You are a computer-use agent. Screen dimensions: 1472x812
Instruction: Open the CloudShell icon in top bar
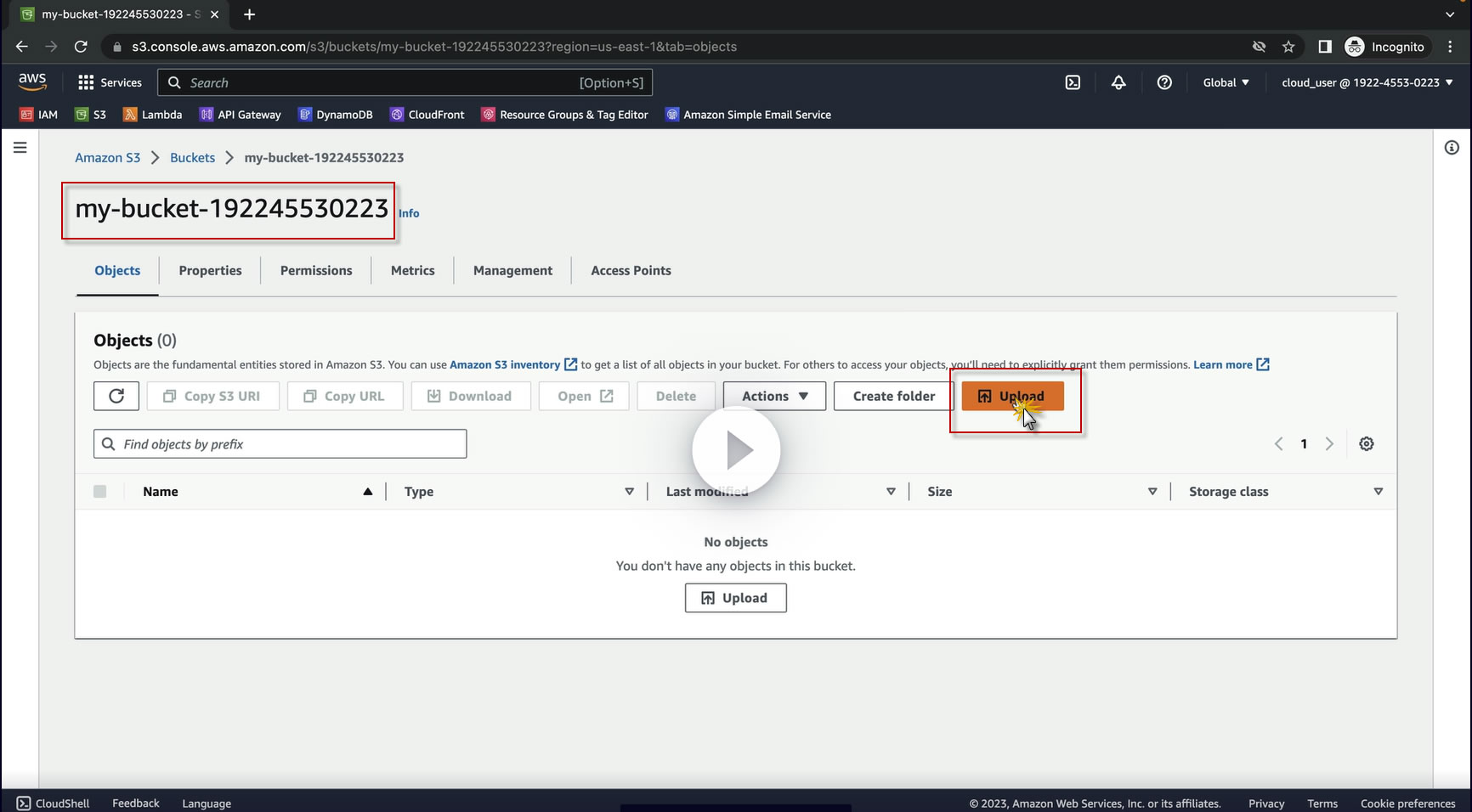click(1073, 82)
